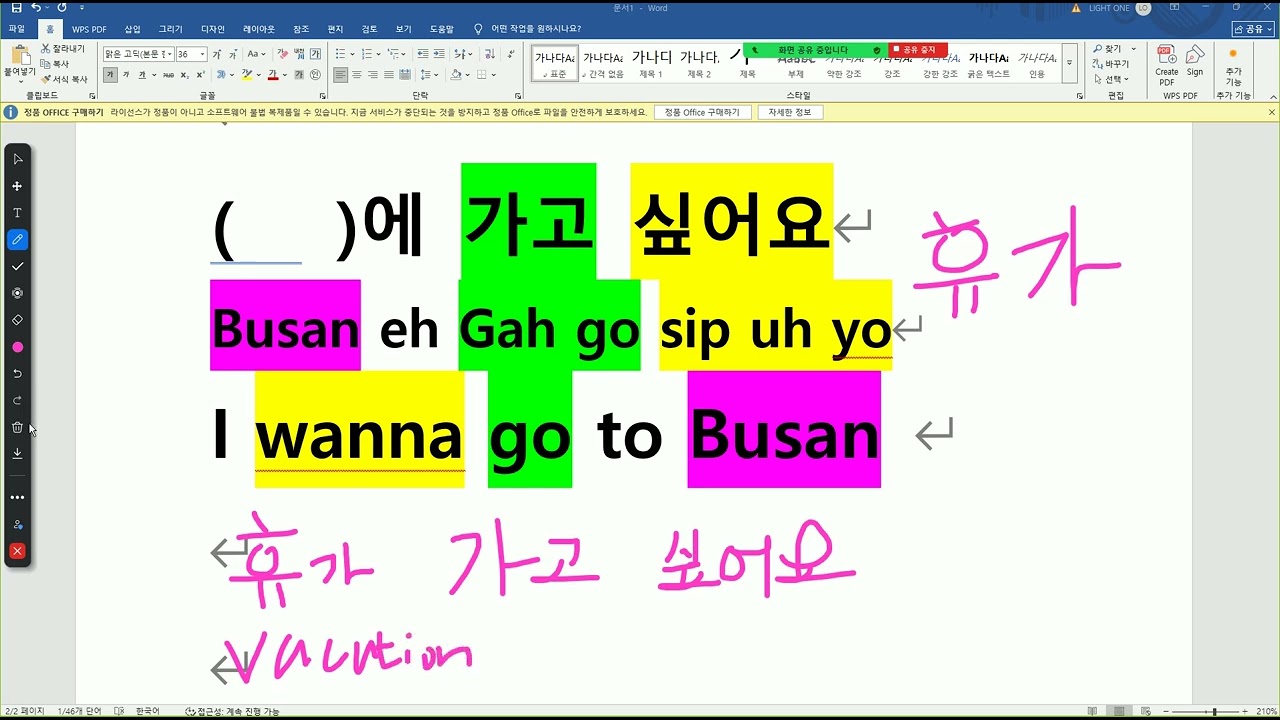Image resolution: width=1280 pixels, height=720 pixels.
Task: Select the pointer tool in annotation toolbar
Action: coord(17,159)
